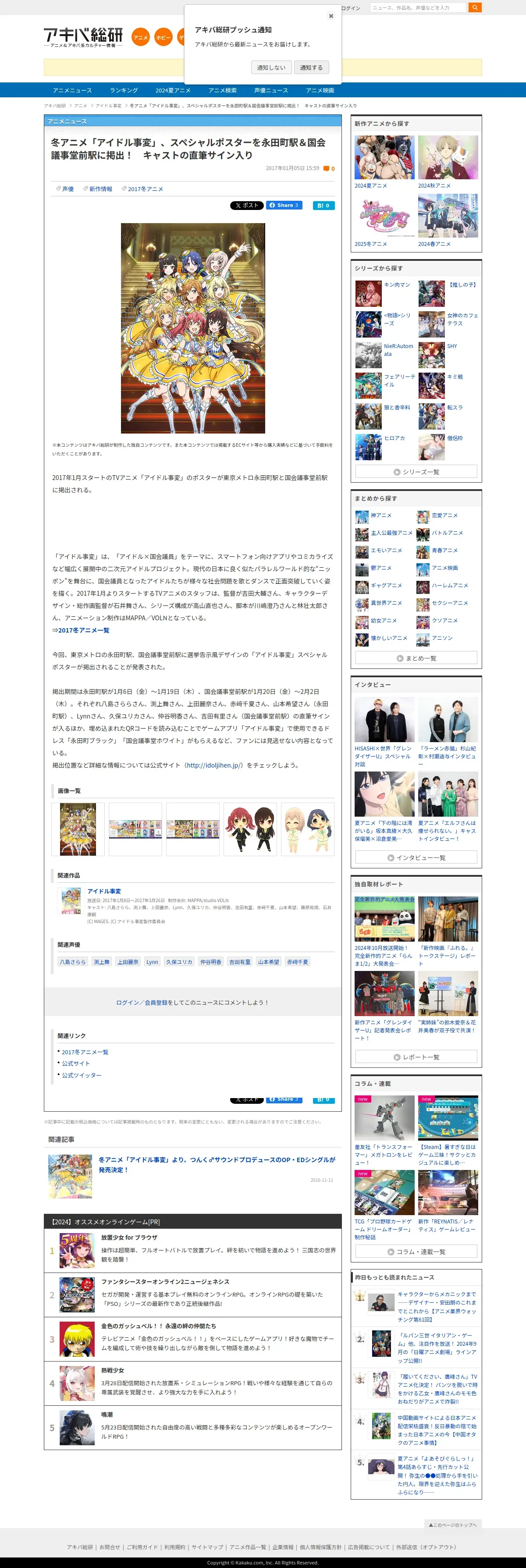The image size is (526, 1568).
Task: Click the アニソン category icon
Action: click(423, 640)
